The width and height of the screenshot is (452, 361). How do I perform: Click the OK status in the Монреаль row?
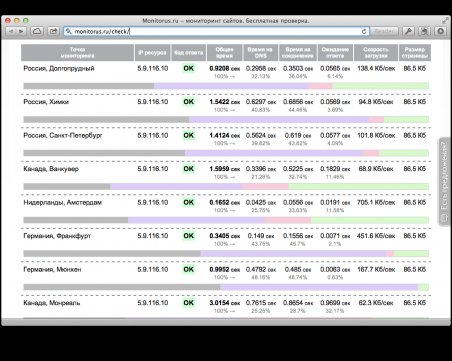[188, 303]
